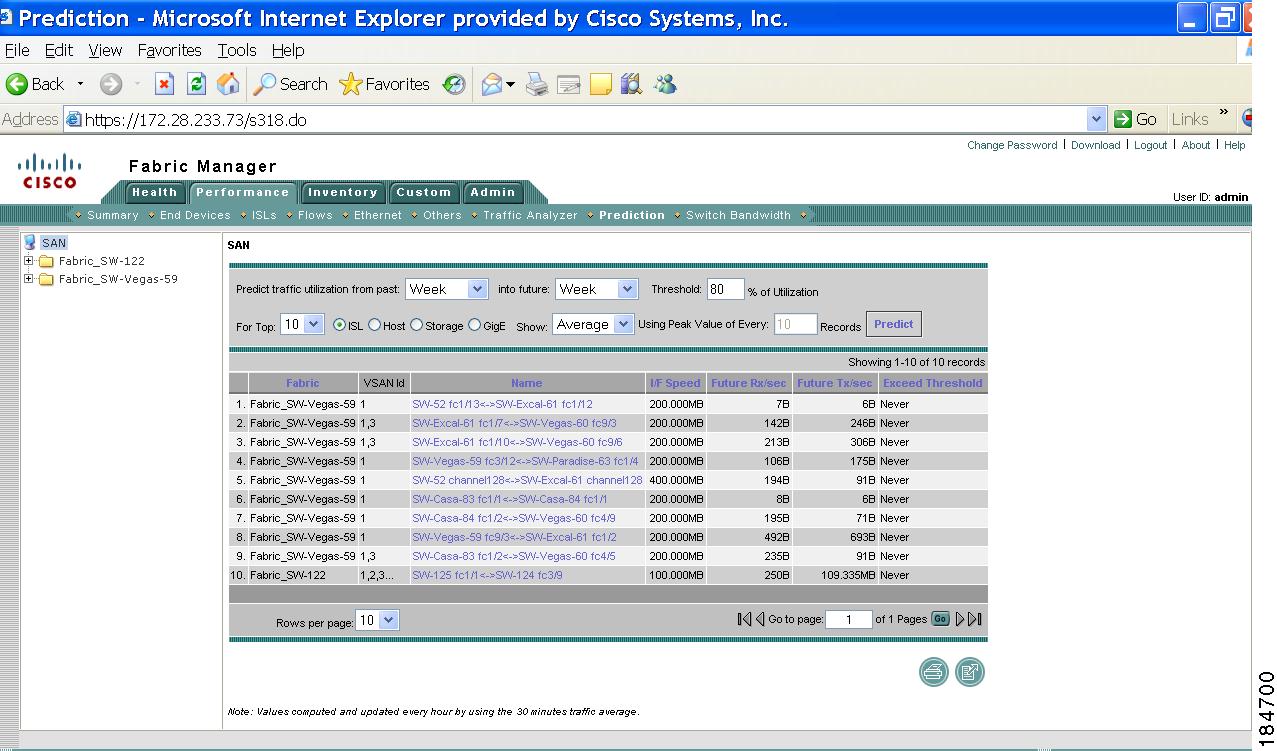Click the address bar Go button

1136,119
